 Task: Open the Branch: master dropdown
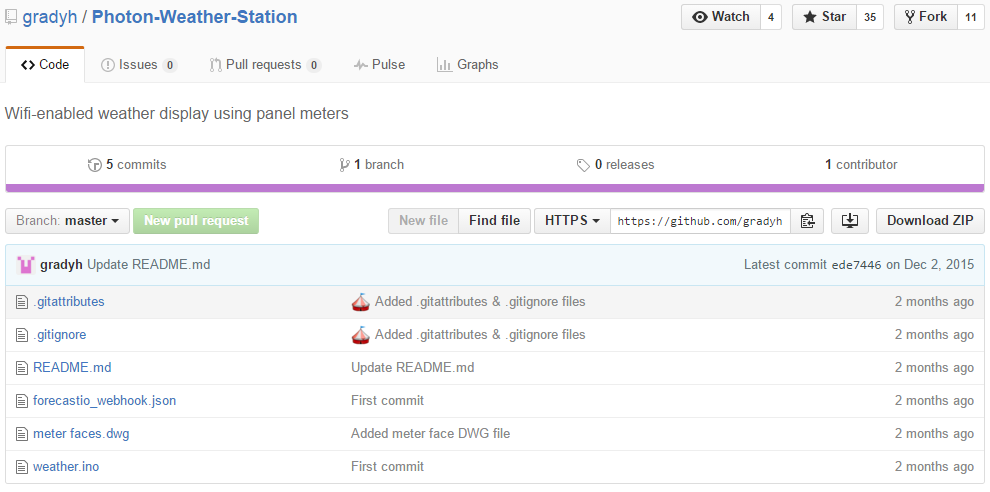click(x=68, y=221)
